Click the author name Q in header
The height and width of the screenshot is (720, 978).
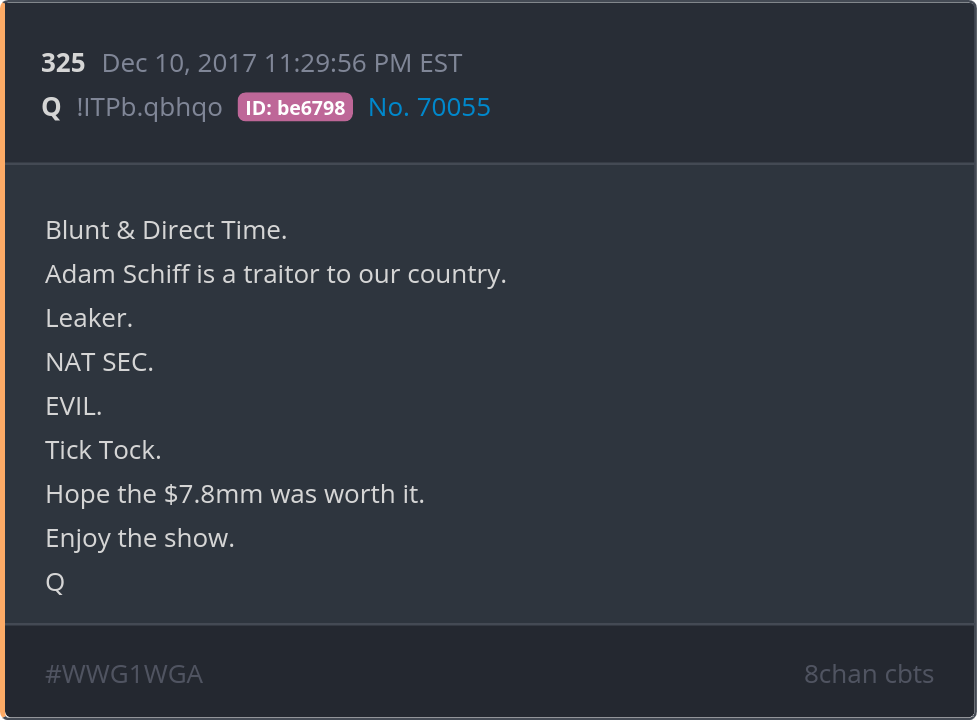pyautogui.click(x=51, y=108)
